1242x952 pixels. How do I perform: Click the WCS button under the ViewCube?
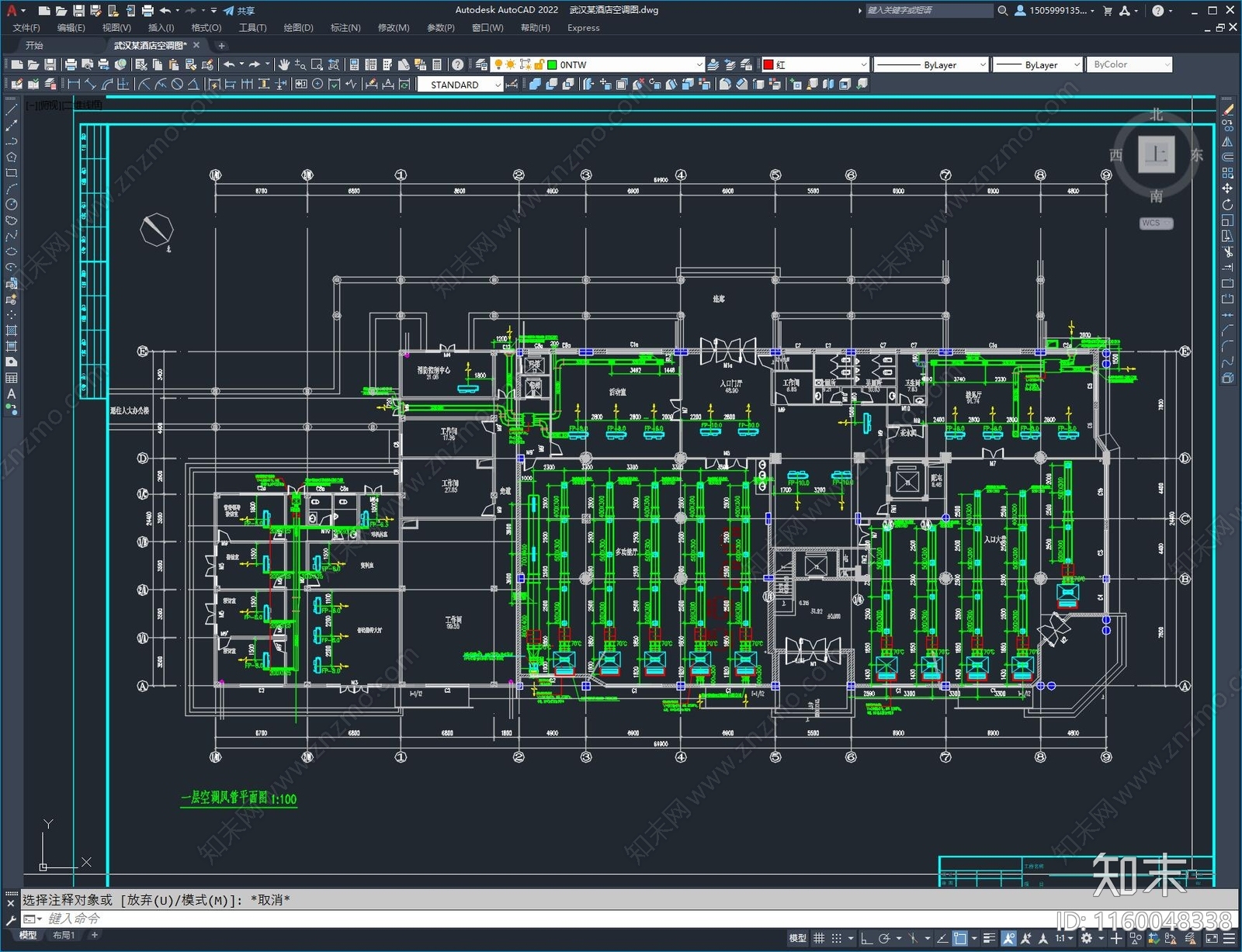1156,223
